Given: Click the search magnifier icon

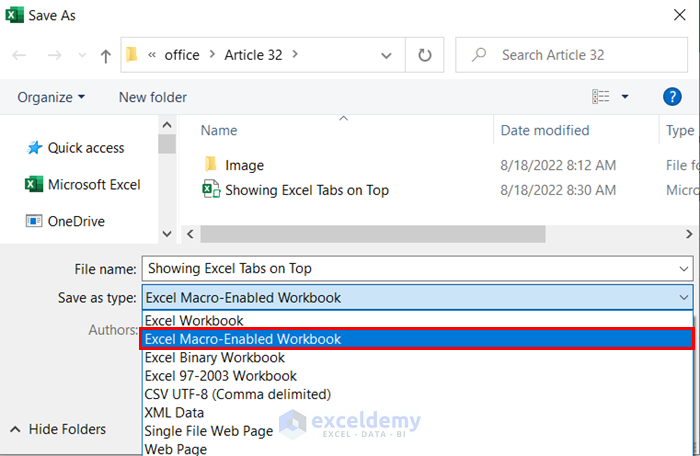Looking at the screenshot, I should coord(479,55).
